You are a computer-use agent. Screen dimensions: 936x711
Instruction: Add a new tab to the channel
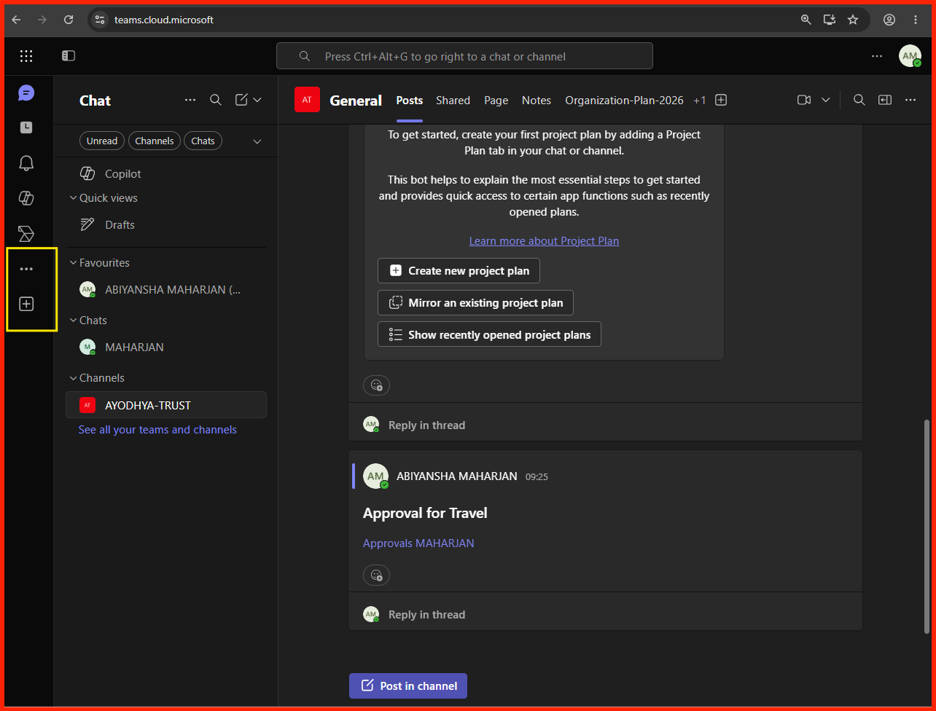[721, 100]
